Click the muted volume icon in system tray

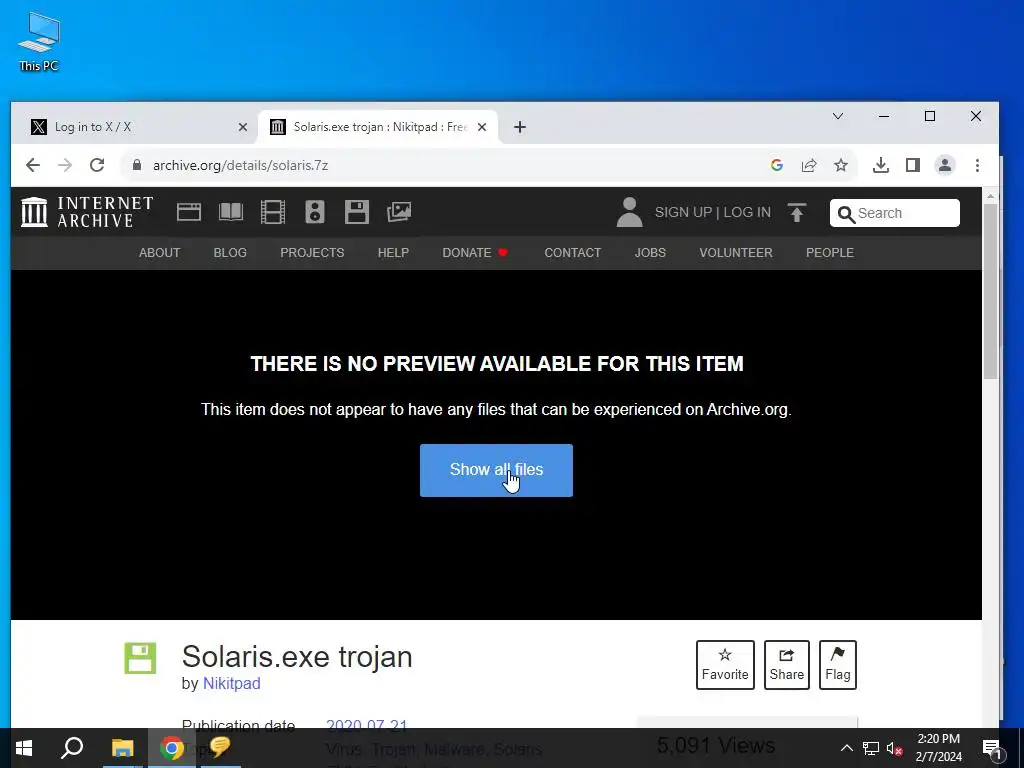click(895, 748)
